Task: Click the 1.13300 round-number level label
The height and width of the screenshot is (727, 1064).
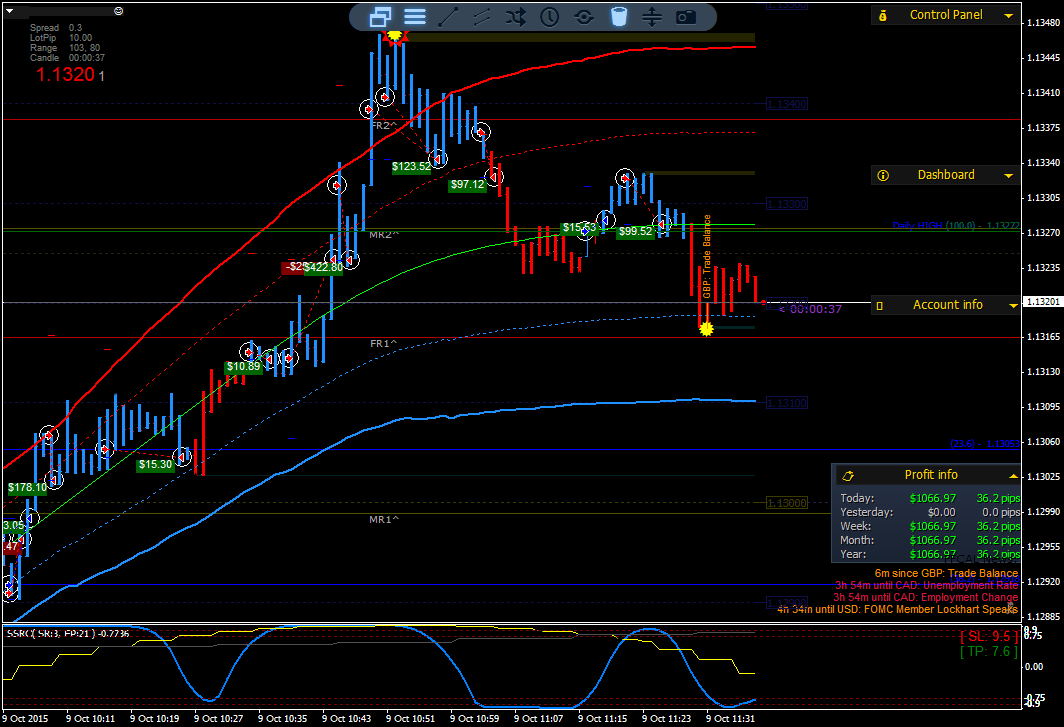Action: tap(786, 204)
